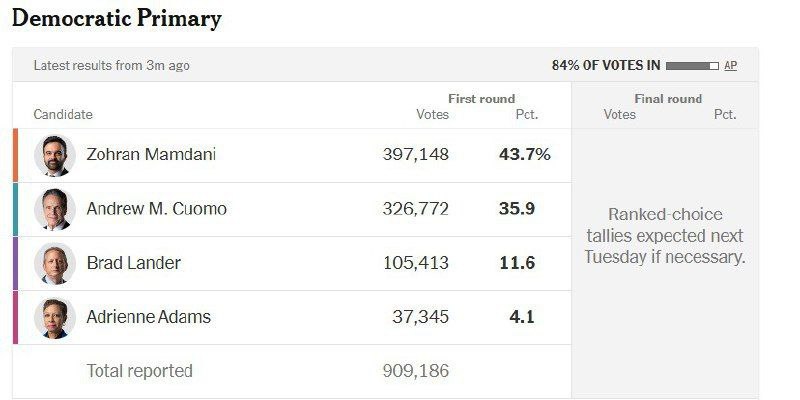800x400 pixels.
Task: Click Adrienne Adams's candidate photo
Action: pyautogui.click(x=55, y=318)
